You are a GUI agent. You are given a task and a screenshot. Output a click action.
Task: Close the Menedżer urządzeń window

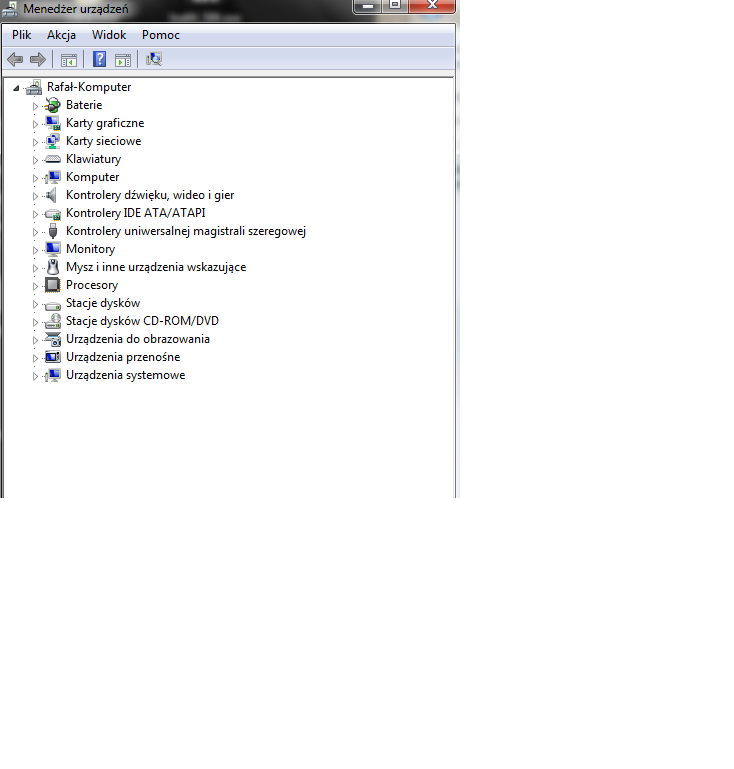(432, 5)
